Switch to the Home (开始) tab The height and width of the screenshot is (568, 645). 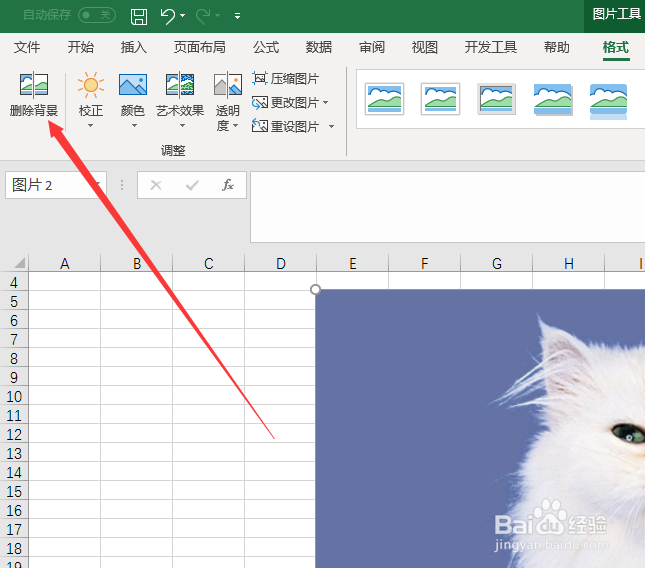(81, 47)
